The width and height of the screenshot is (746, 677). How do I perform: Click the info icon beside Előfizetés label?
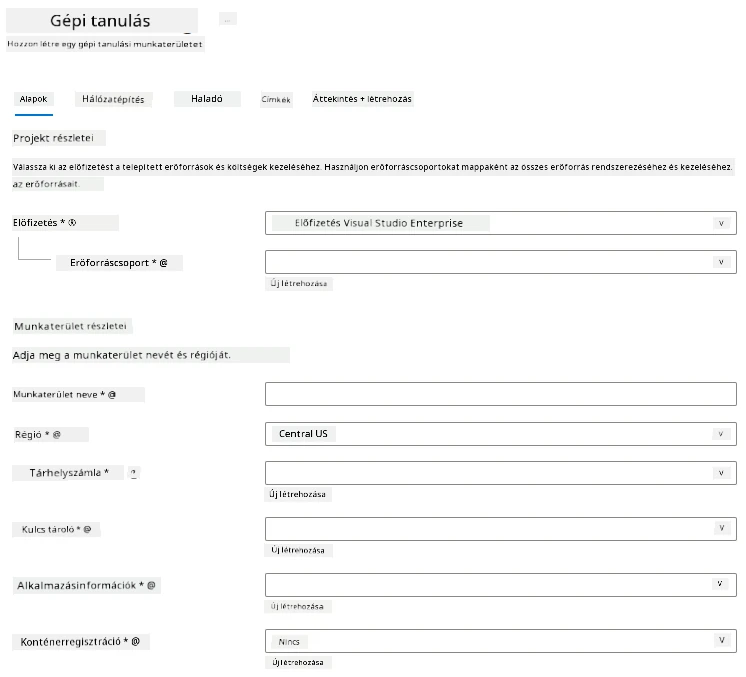point(72,222)
